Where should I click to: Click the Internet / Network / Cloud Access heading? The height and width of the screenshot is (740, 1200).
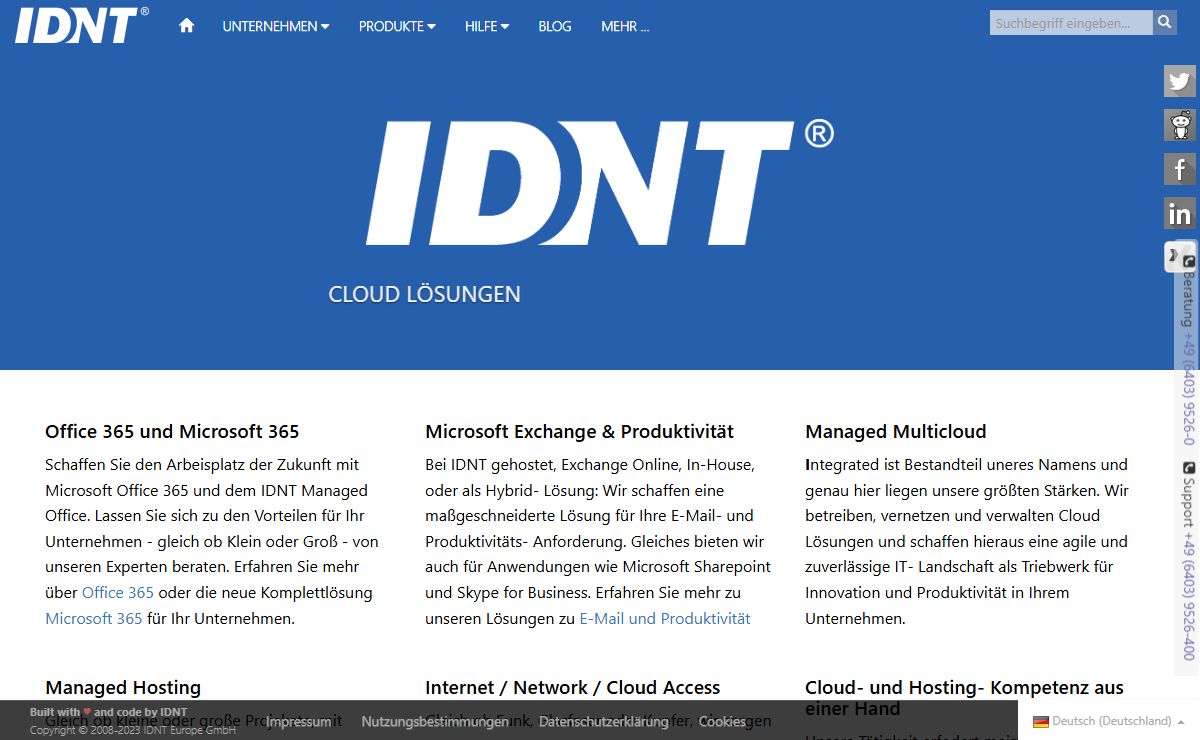click(573, 687)
